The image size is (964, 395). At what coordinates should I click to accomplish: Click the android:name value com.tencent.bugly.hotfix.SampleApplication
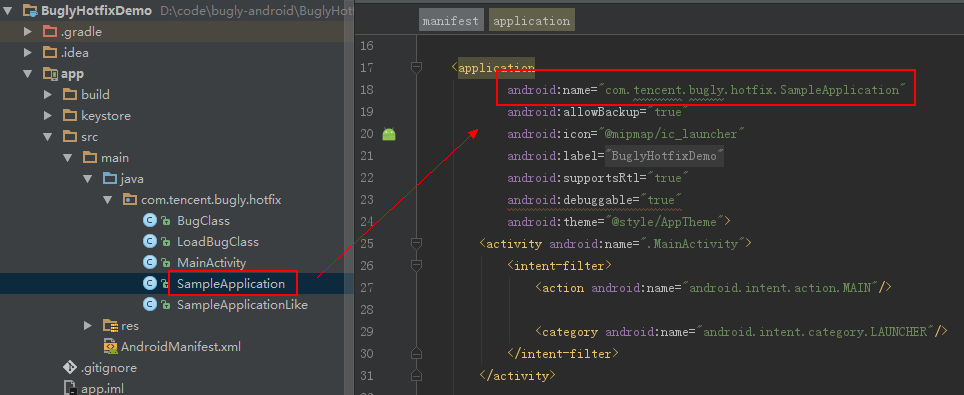pyautogui.click(x=753, y=90)
